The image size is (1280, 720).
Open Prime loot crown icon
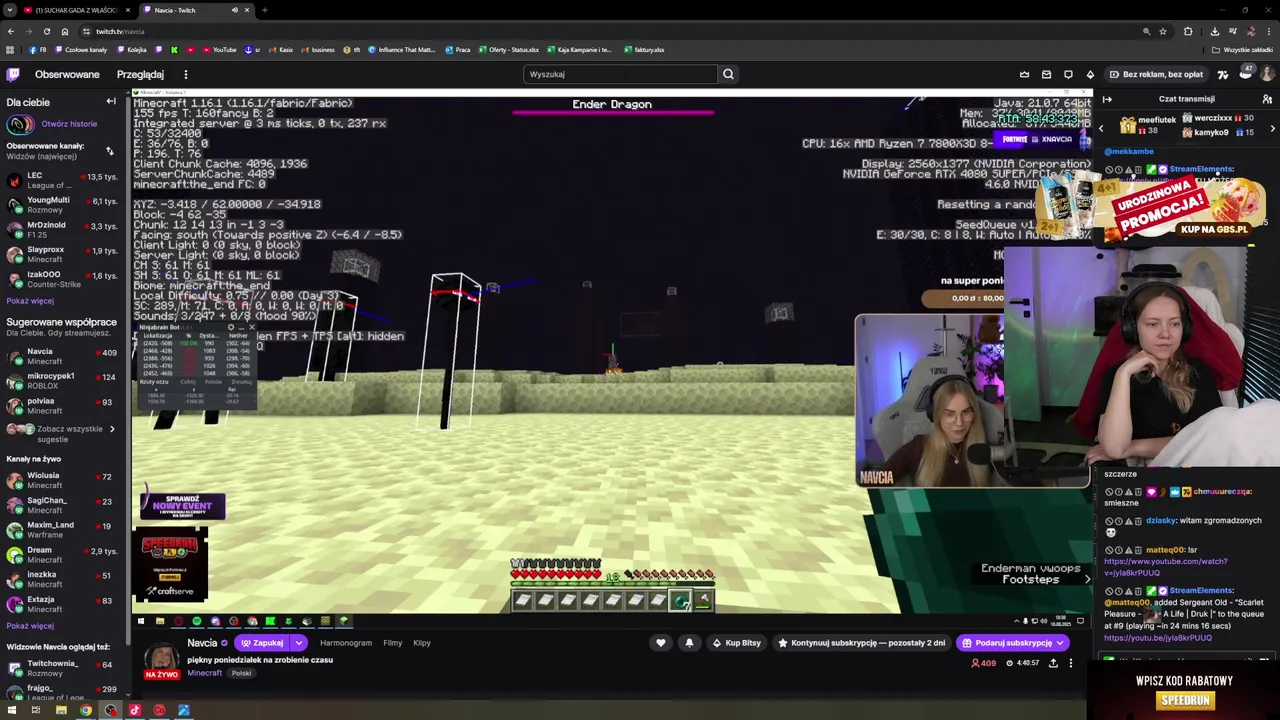(1024, 74)
